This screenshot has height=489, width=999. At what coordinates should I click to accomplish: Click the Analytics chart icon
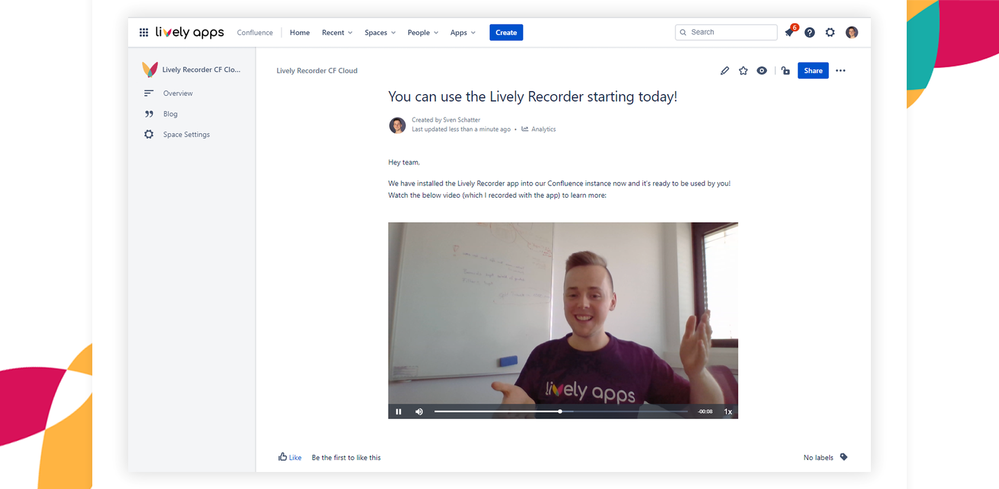click(x=525, y=129)
